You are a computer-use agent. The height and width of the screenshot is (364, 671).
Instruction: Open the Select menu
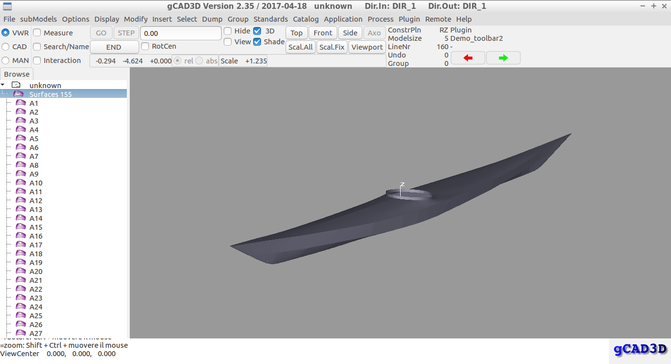(187, 19)
